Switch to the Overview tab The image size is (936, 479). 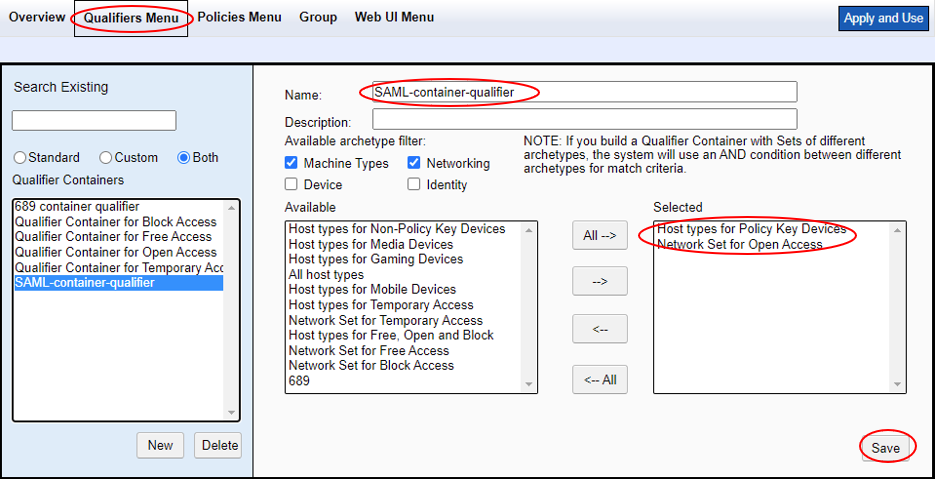coord(37,17)
